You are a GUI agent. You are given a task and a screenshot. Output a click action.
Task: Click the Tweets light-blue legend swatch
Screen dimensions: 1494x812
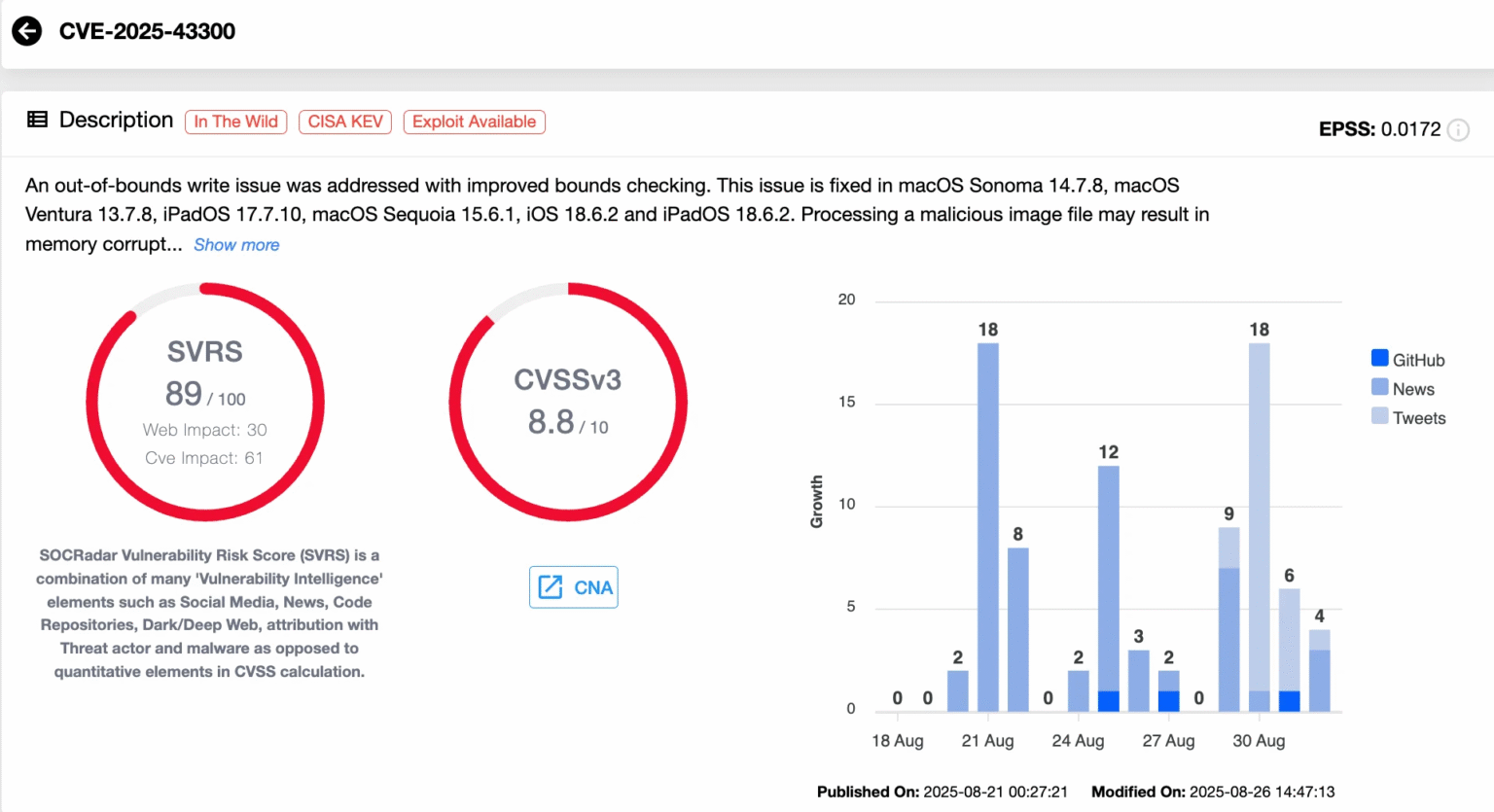point(1380,416)
